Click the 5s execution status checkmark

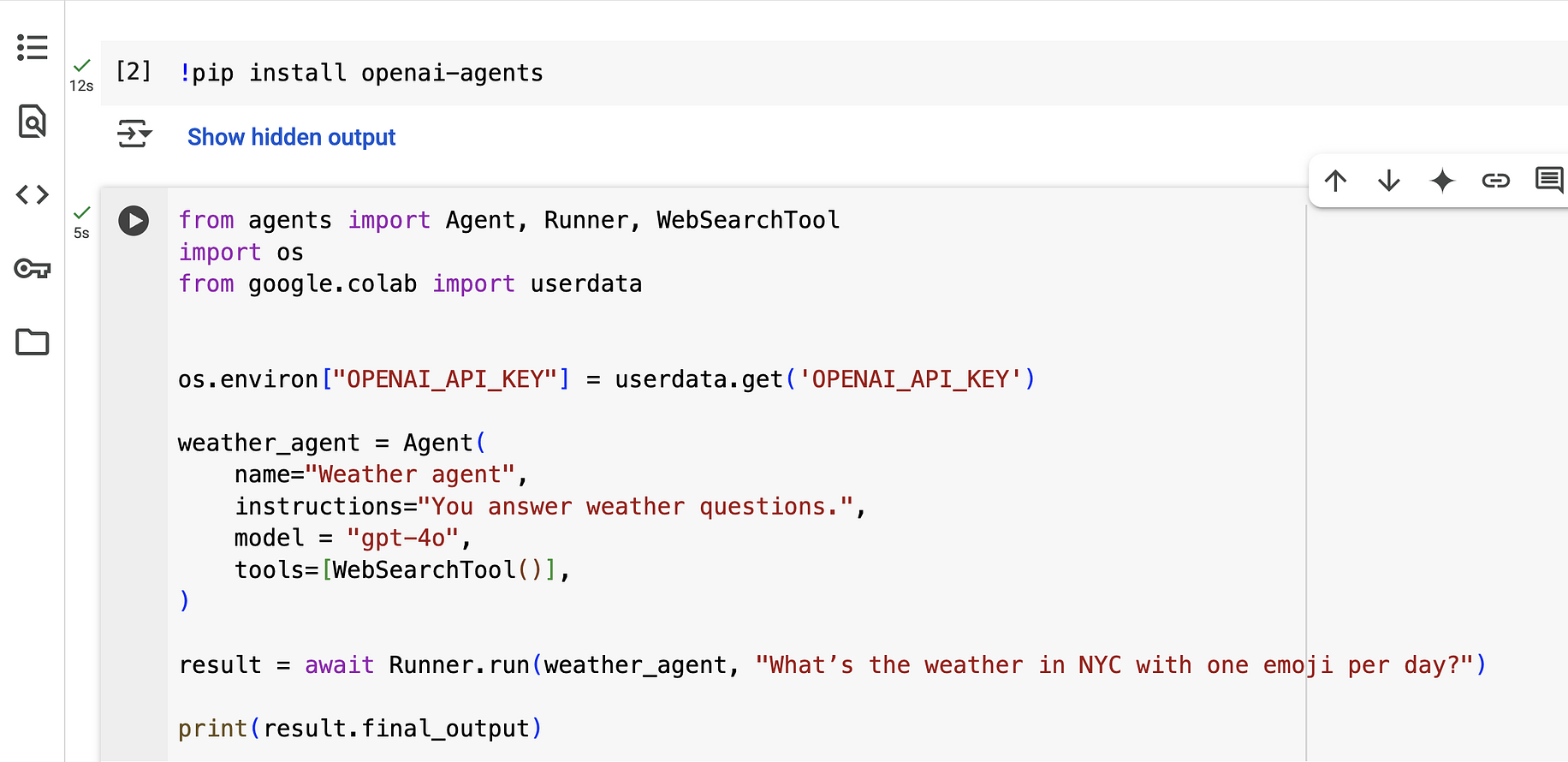[x=82, y=212]
